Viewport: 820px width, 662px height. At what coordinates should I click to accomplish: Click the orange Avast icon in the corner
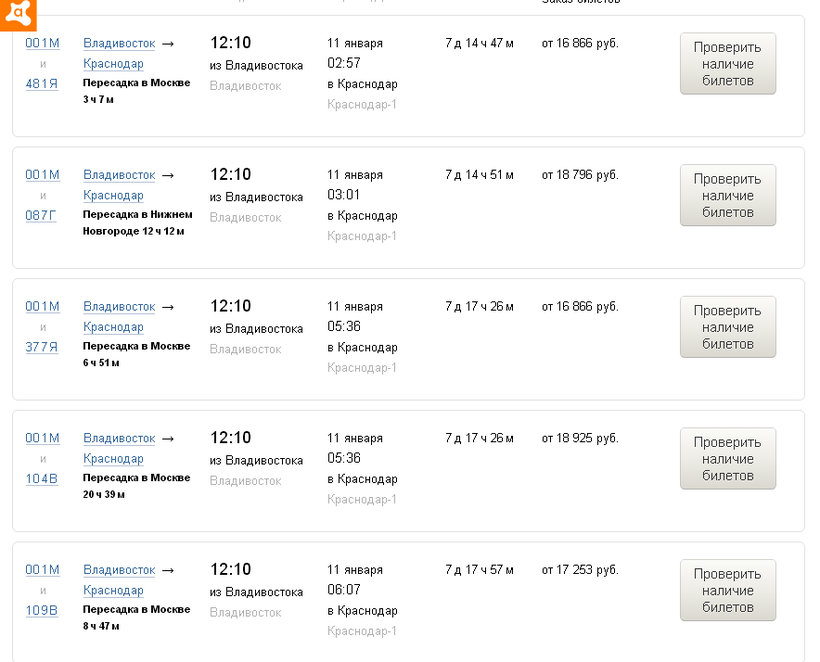18,14
